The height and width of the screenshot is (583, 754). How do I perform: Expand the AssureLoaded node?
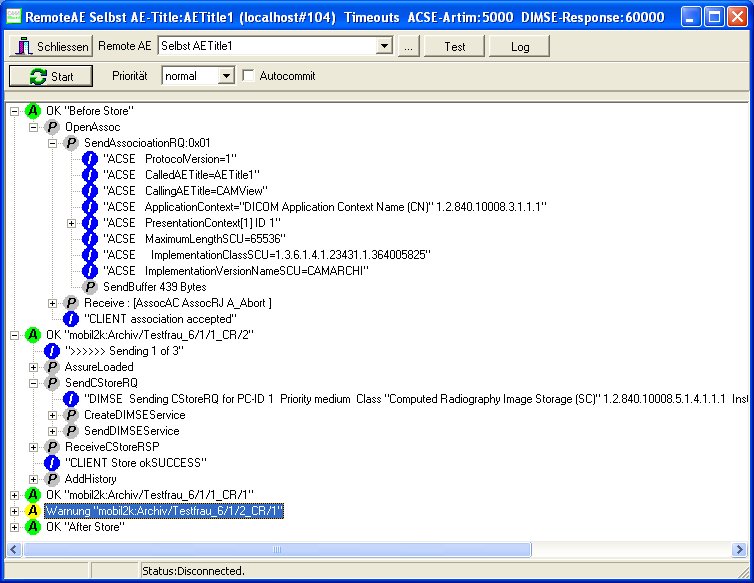(33, 367)
